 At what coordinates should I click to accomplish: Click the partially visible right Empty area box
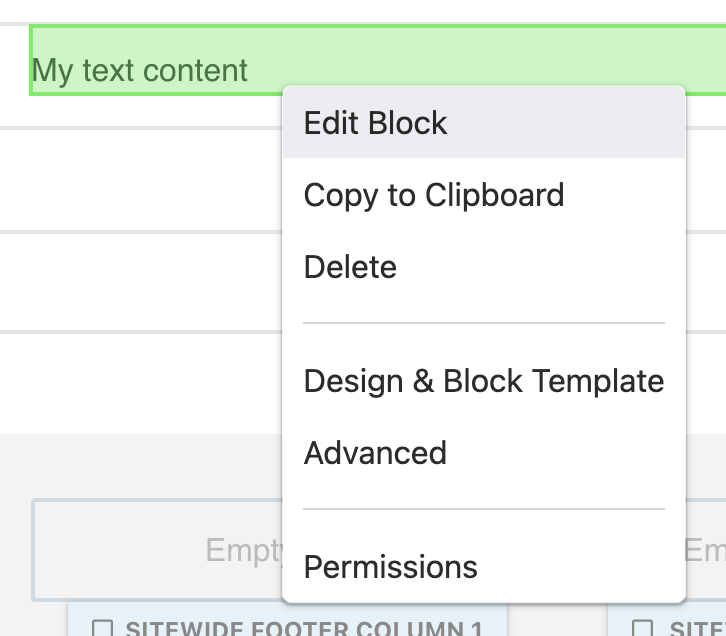[x=706, y=550]
